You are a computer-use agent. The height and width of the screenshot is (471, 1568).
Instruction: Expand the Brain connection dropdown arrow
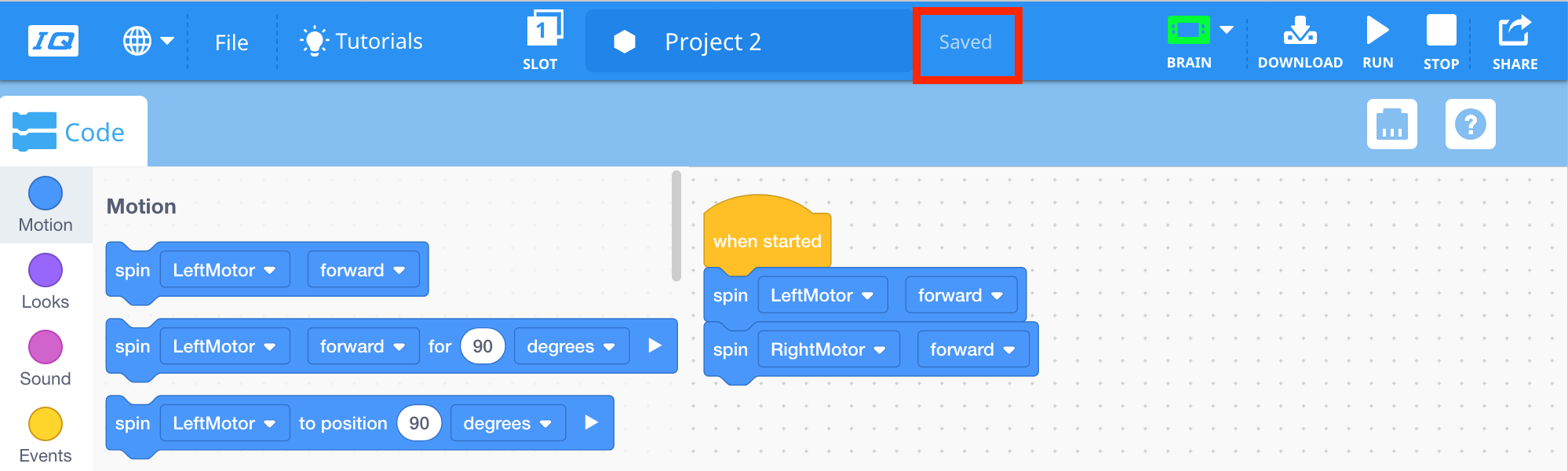[1227, 31]
